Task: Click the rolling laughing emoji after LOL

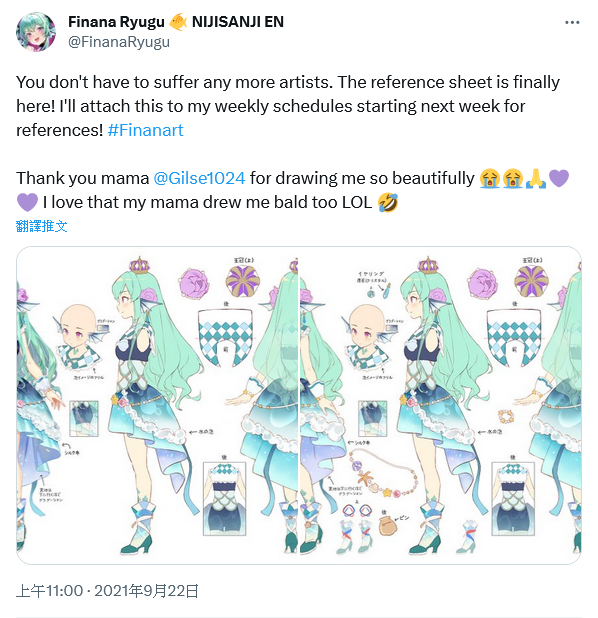Action: point(387,203)
